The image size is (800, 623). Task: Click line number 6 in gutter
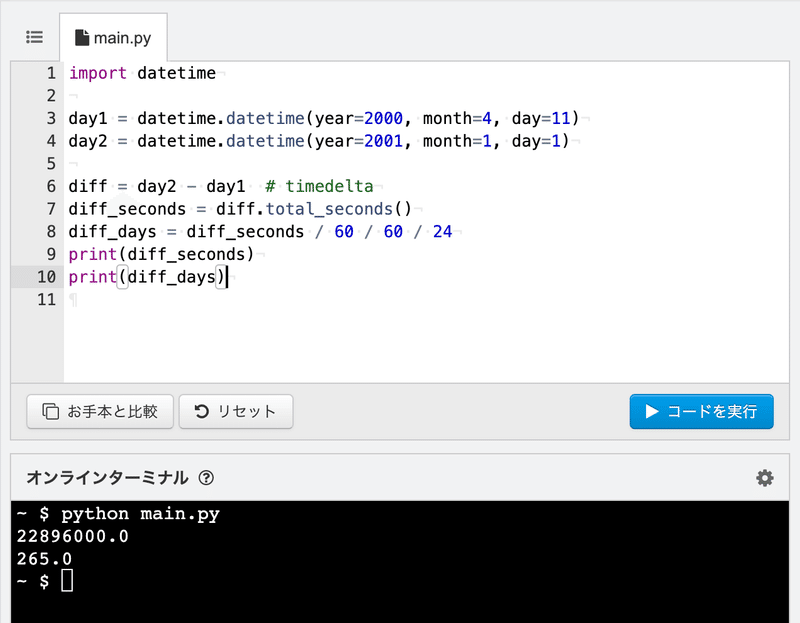coord(51,186)
